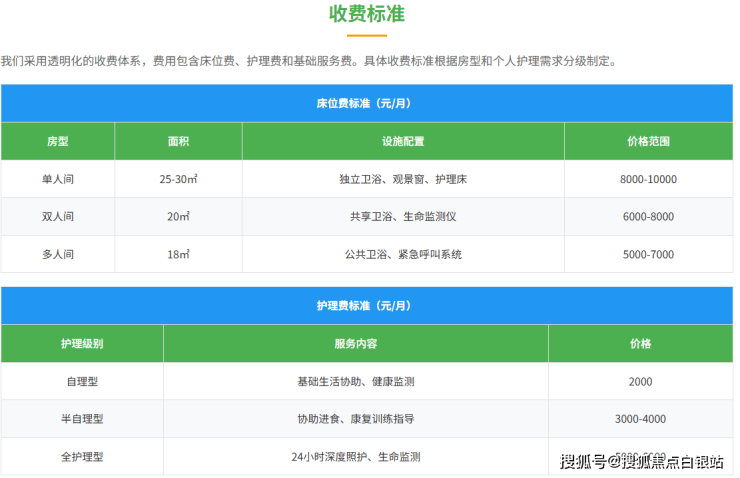
Task: Click the 搜狐号@搜狐焦点白银站 watermark text
Action: (641, 461)
